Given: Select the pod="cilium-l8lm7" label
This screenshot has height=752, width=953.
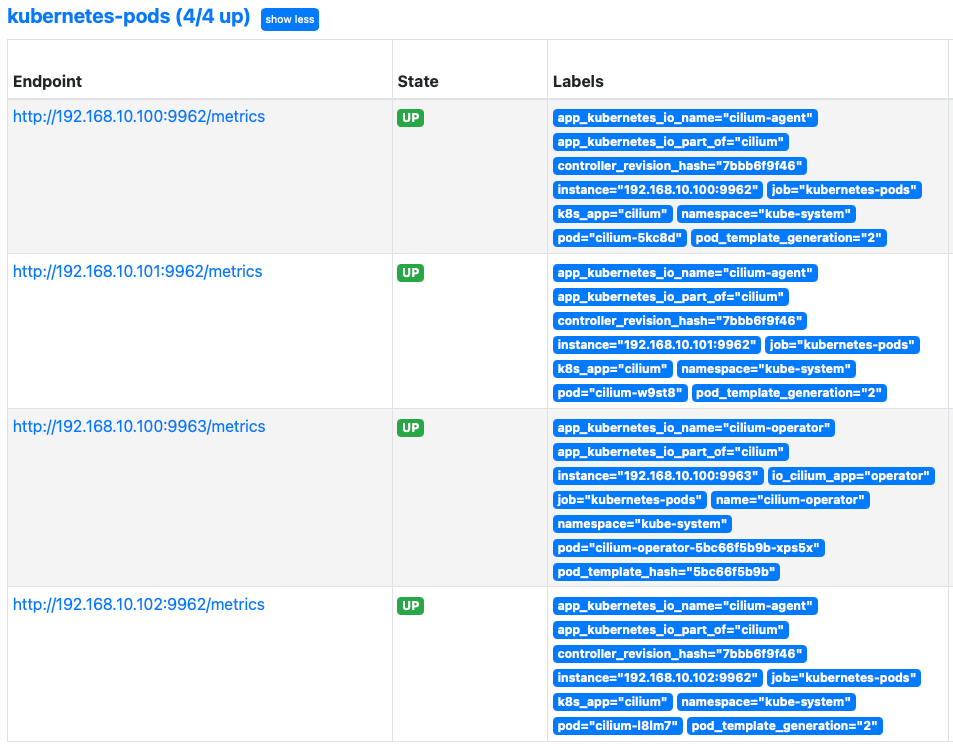Looking at the screenshot, I should 618,726.
